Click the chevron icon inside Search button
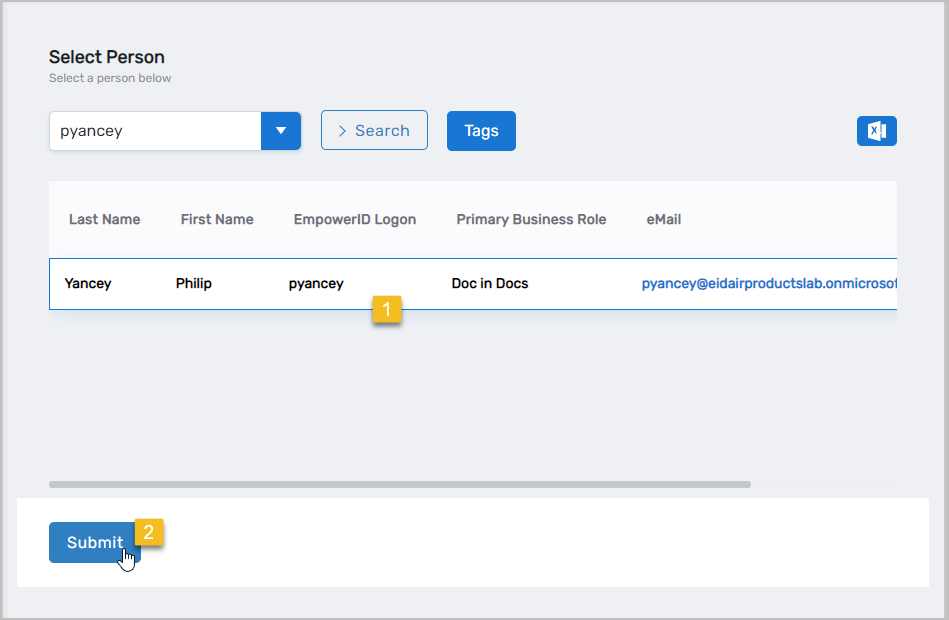The image size is (949, 620). coord(342,131)
